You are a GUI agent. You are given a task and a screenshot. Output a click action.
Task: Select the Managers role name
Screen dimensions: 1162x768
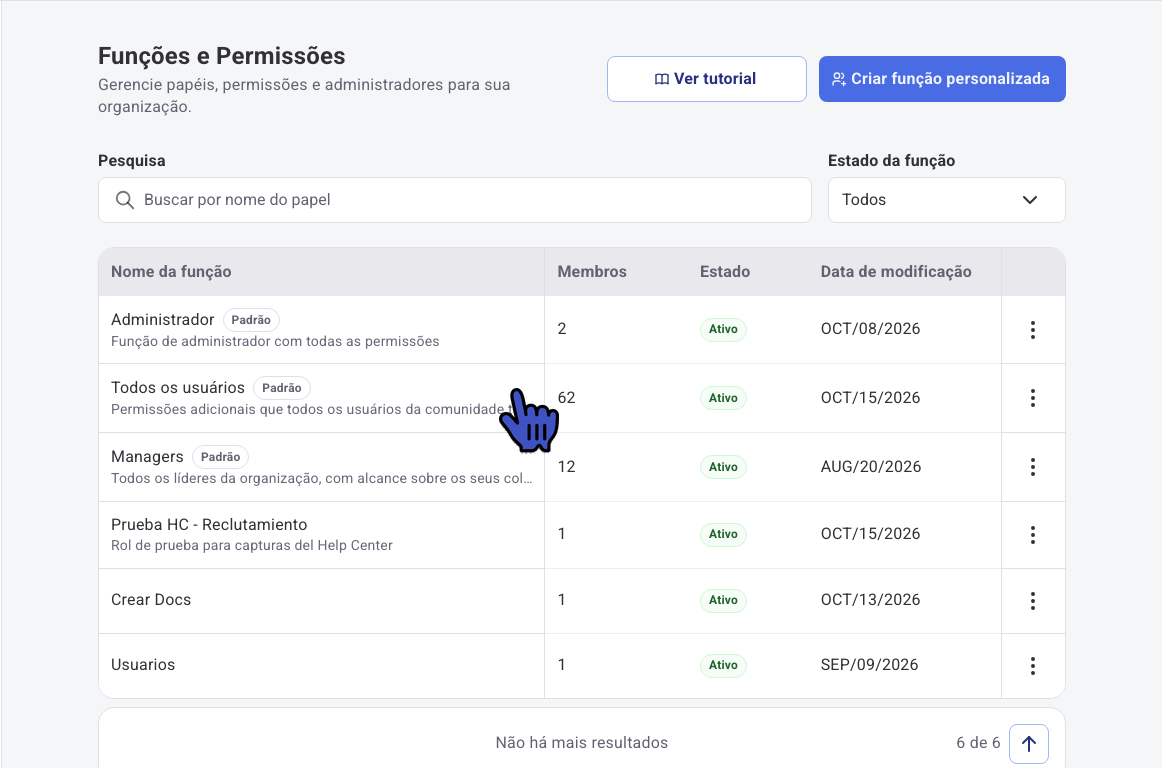point(147,457)
